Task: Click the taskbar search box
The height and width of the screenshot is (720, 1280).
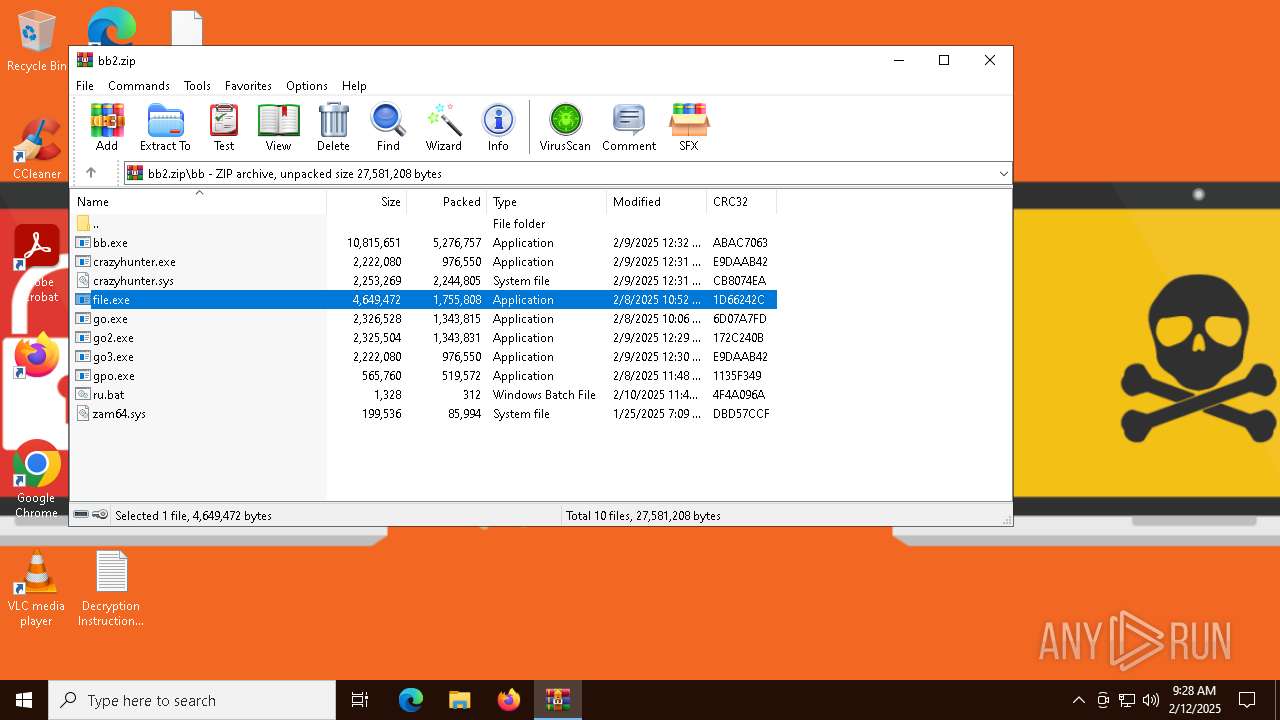Action: [192, 700]
